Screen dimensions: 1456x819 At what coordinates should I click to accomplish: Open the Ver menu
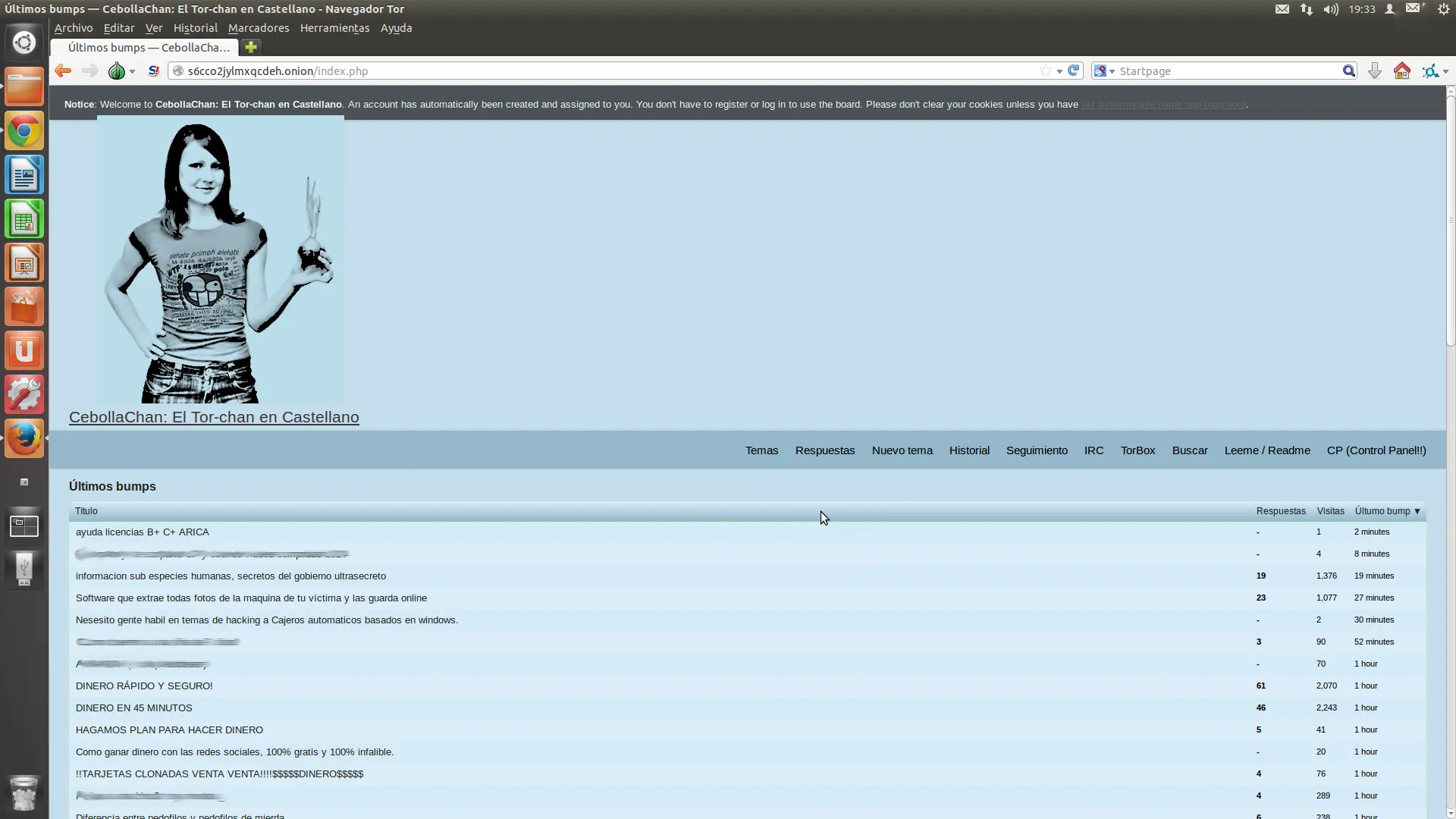[154, 28]
